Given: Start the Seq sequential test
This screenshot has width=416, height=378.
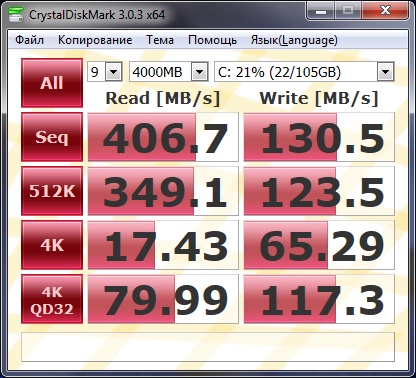Looking at the screenshot, I should point(52,137).
